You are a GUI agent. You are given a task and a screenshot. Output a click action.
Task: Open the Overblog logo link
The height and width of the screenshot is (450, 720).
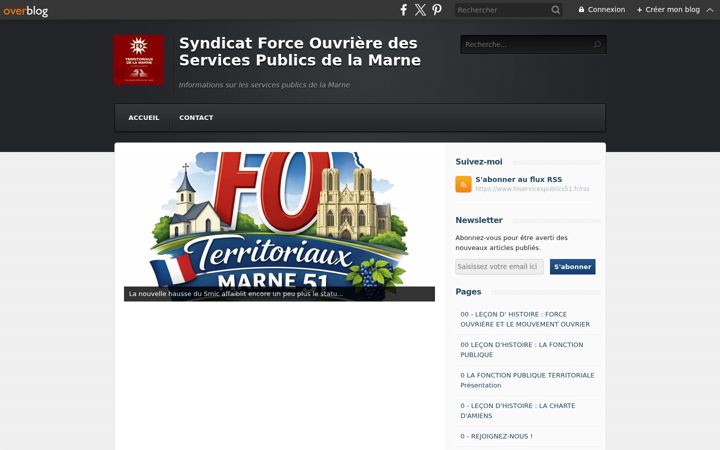pos(25,11)
